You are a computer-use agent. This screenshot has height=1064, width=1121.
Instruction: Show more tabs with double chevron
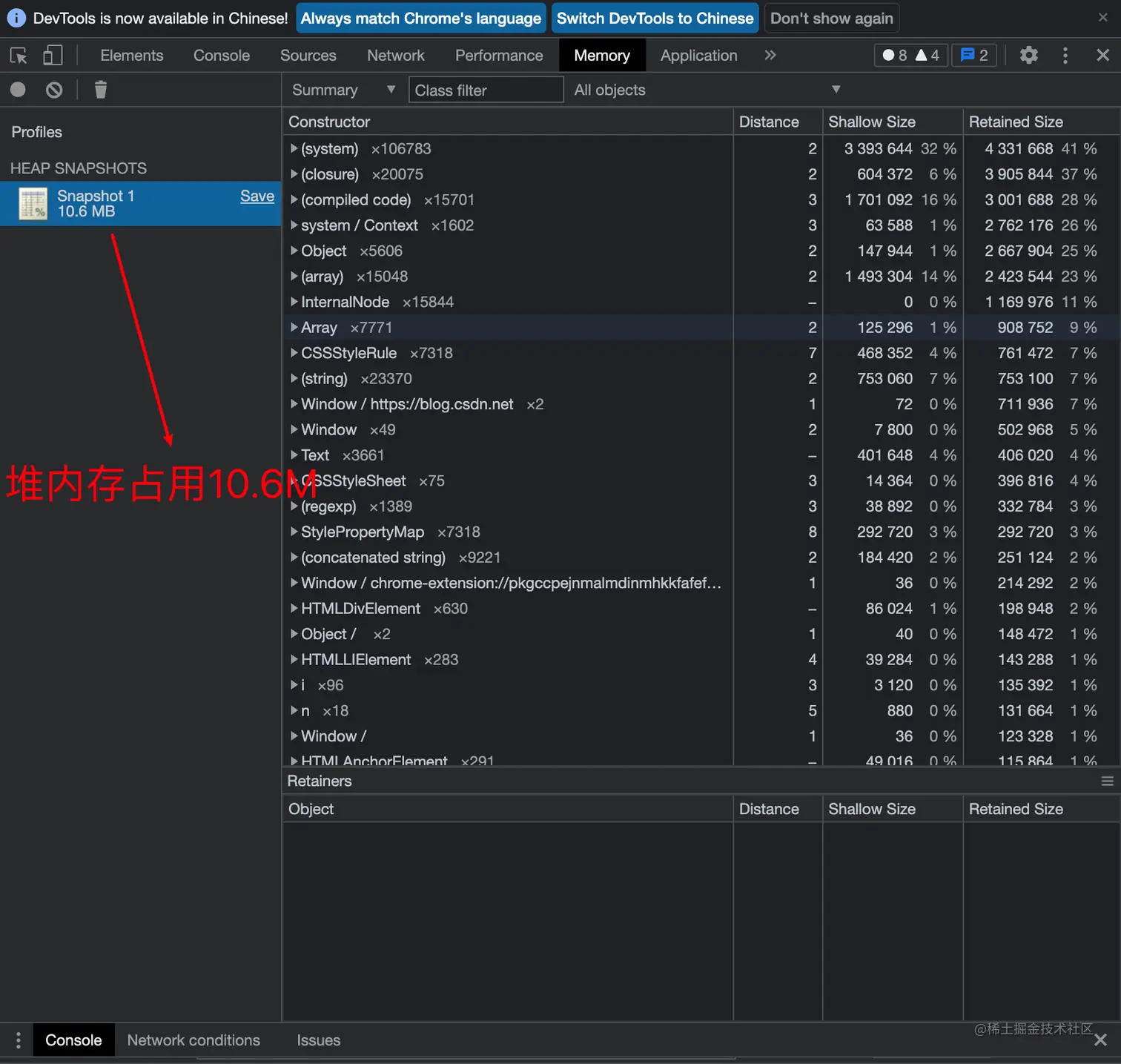coord(770,55)
